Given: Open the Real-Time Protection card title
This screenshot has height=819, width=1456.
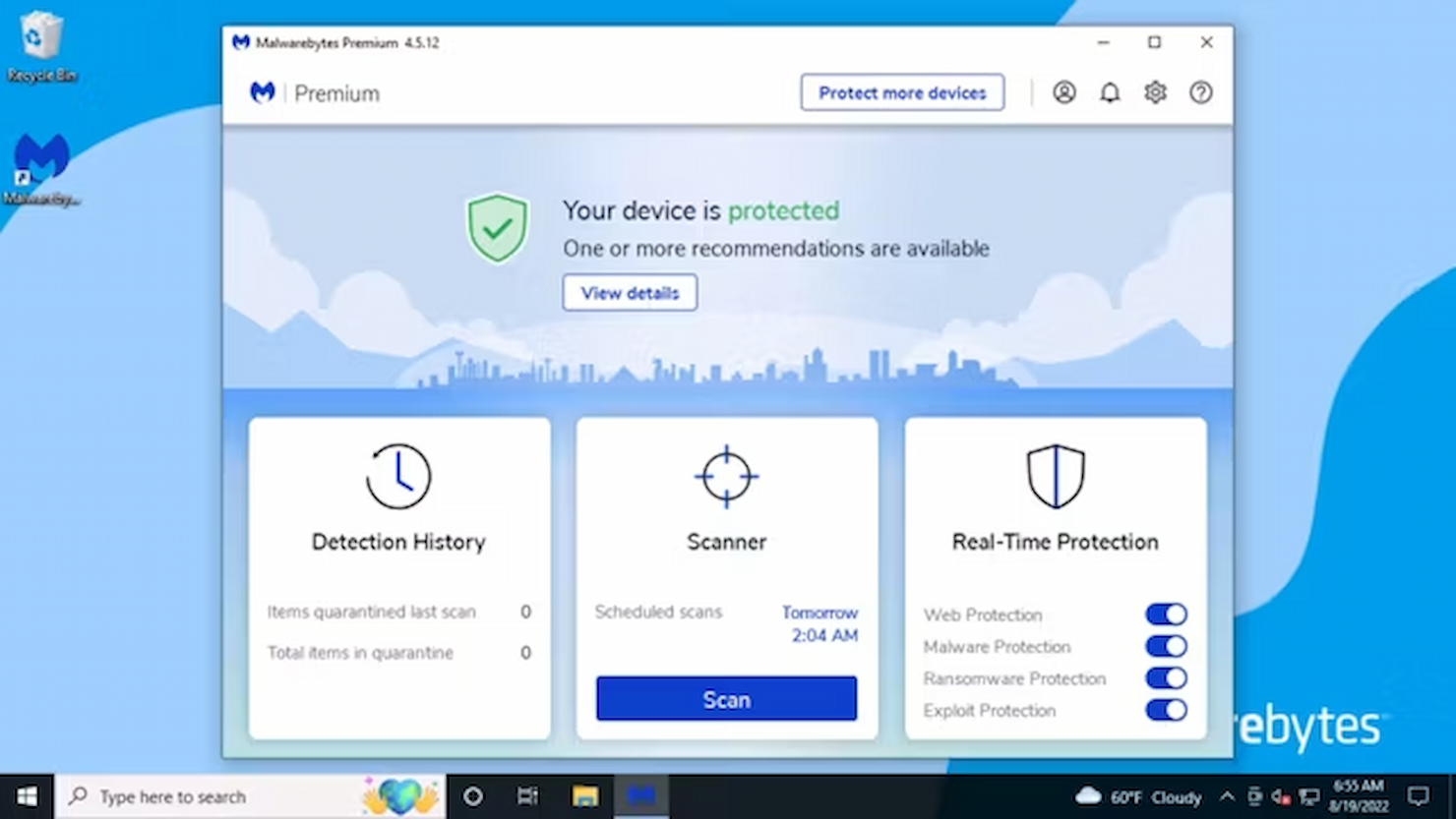Looking at the screenshot, I should click(x=1056, y=542).
